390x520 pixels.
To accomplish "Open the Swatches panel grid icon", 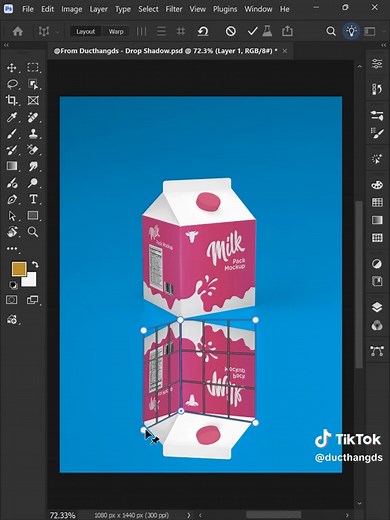I will (377, 202).
